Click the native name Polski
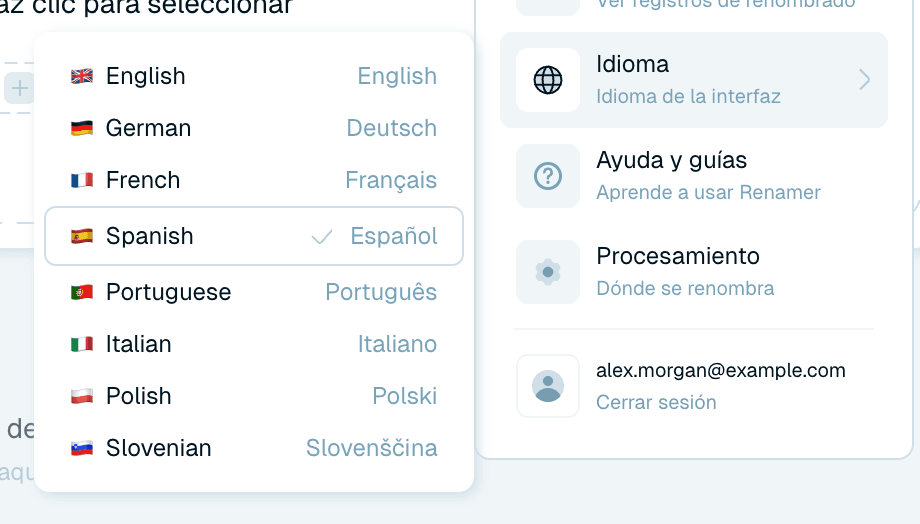920x524 pixels. click(404, 396)
